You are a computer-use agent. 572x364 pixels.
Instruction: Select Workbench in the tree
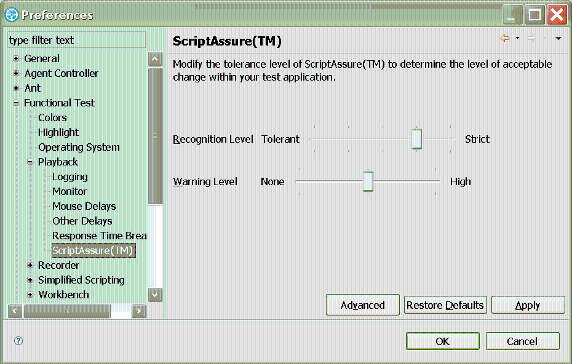point(64,295)
